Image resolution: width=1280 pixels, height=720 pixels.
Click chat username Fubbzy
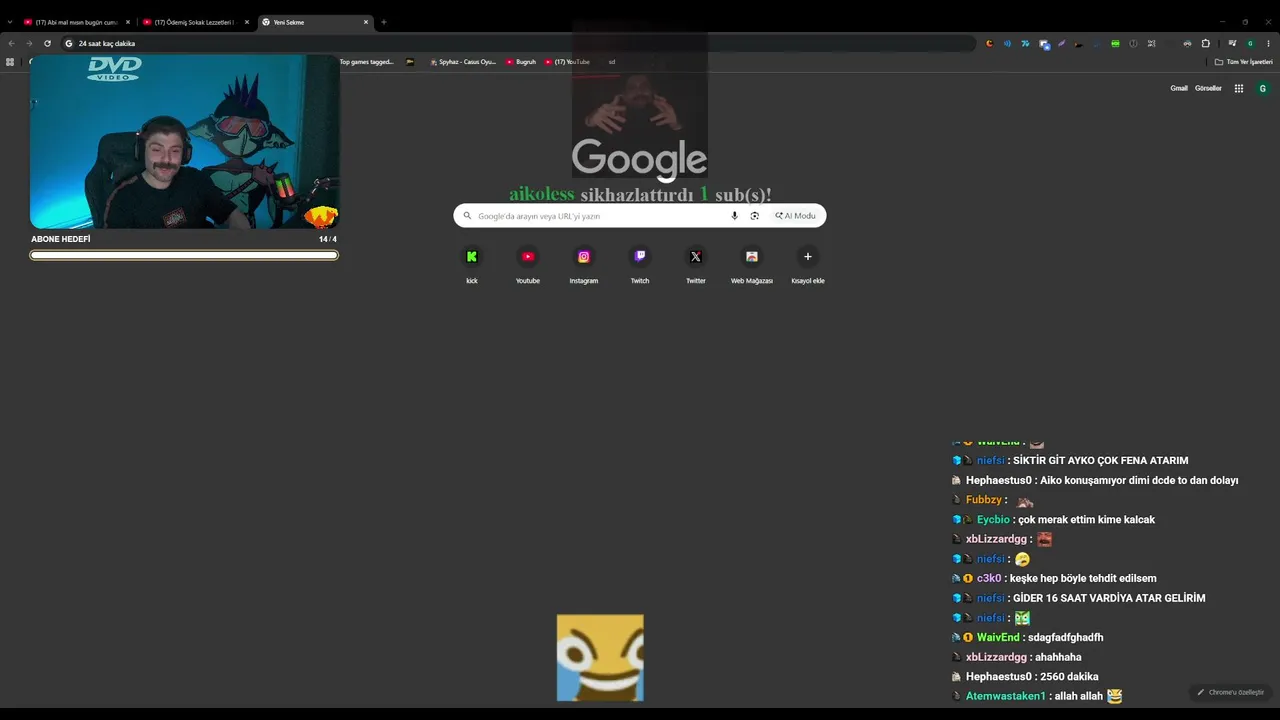pyautogui.click(x=984, y=500)
